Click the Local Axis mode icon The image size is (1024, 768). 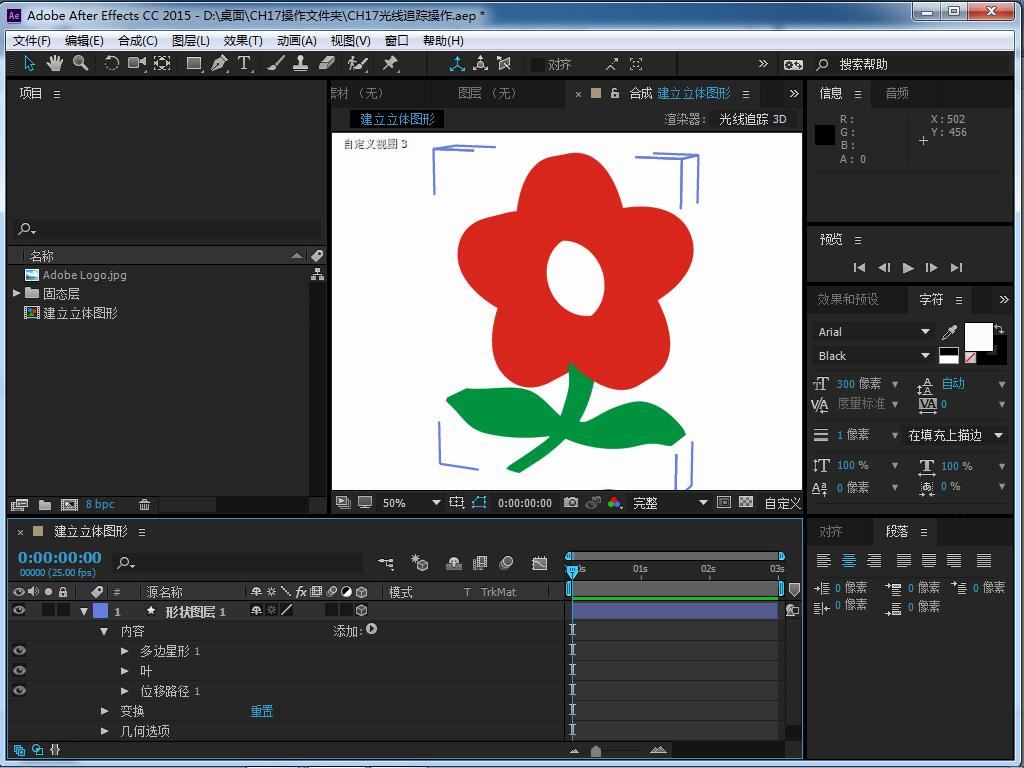click(x=457, y=63)
